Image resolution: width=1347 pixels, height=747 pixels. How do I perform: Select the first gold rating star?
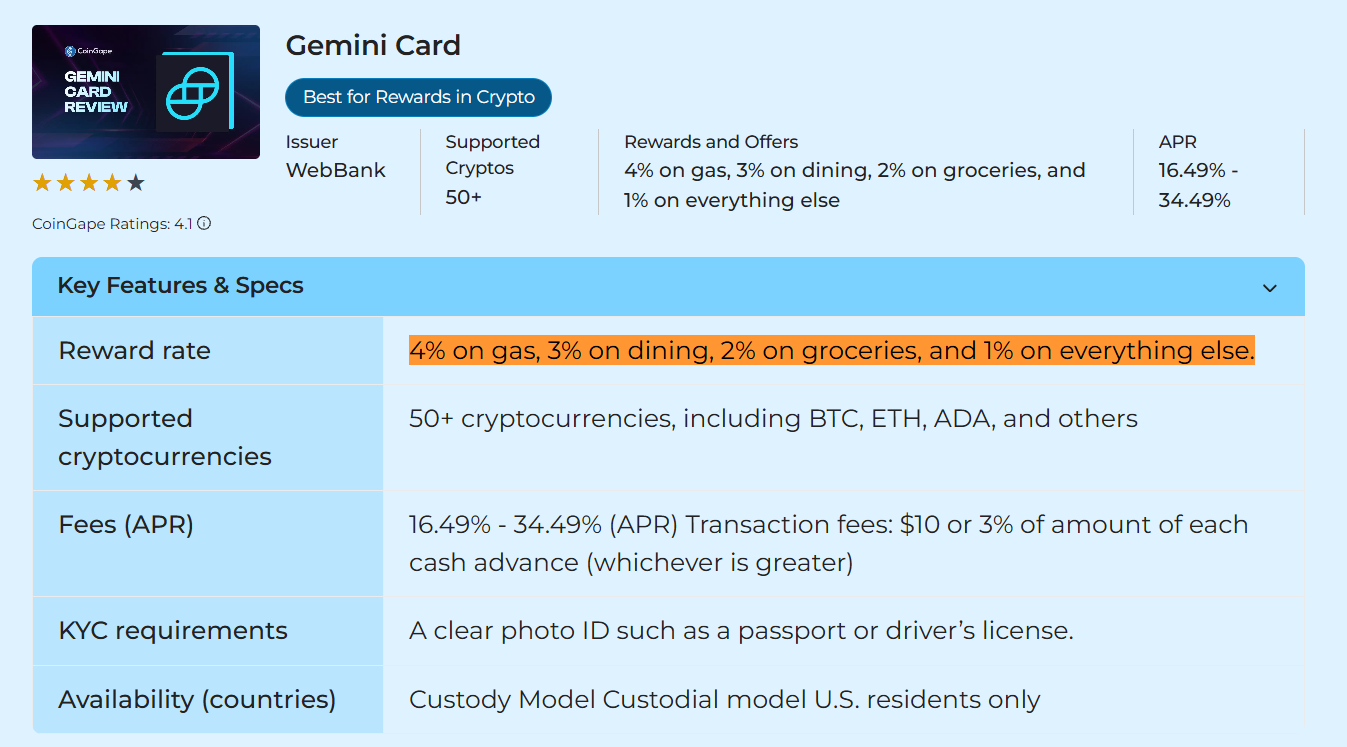coord(42,182)
